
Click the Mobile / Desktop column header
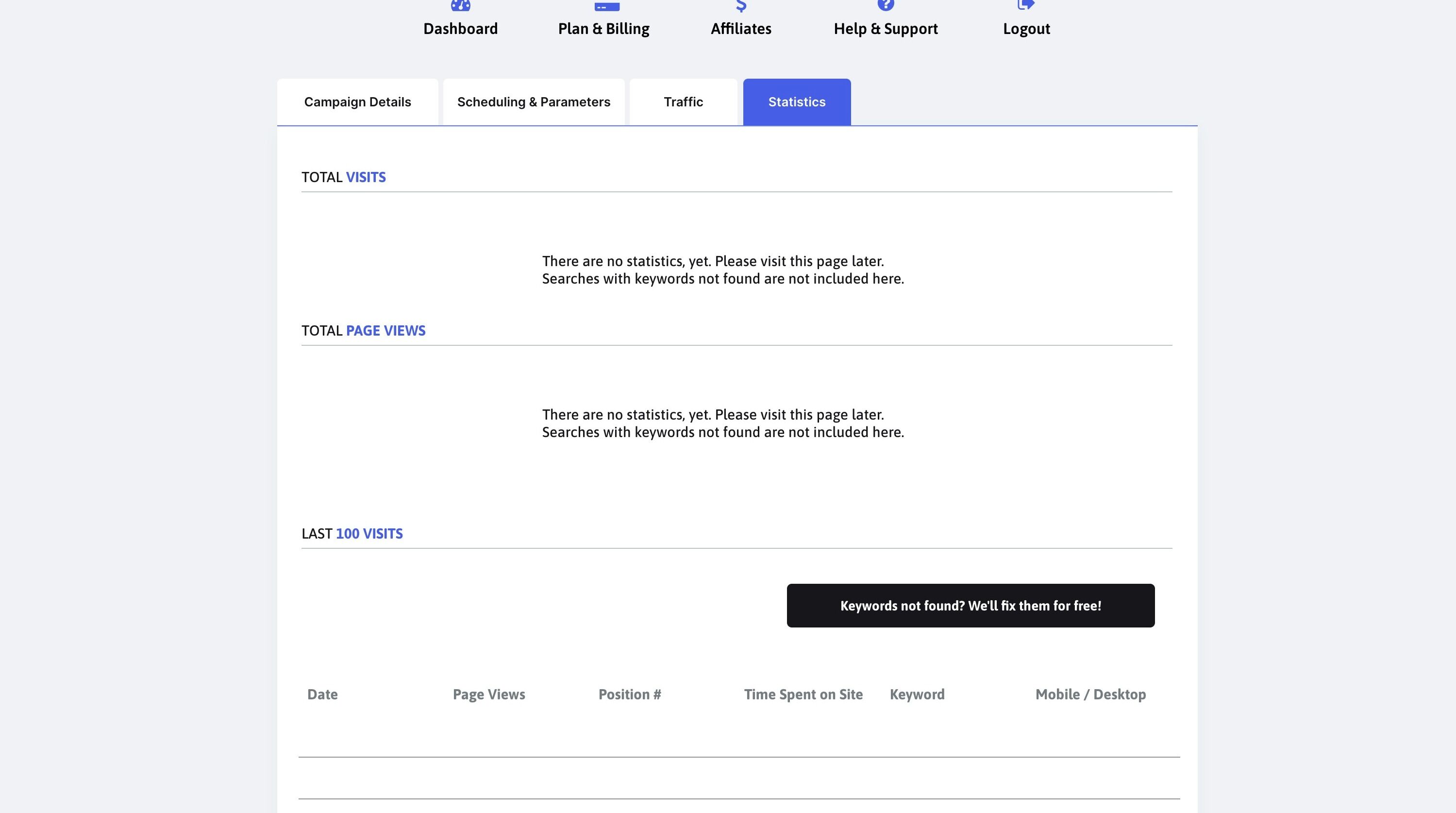click(1090, 694)
